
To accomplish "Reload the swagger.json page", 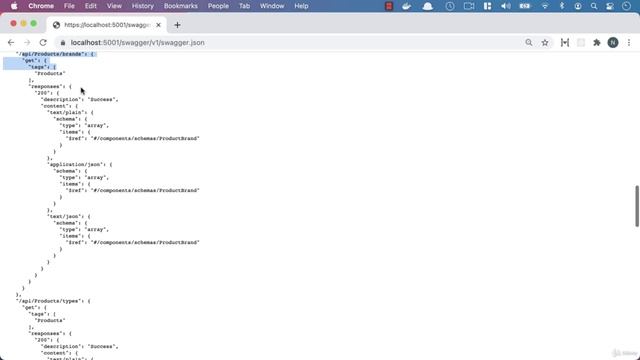I will tap(43, 42).
